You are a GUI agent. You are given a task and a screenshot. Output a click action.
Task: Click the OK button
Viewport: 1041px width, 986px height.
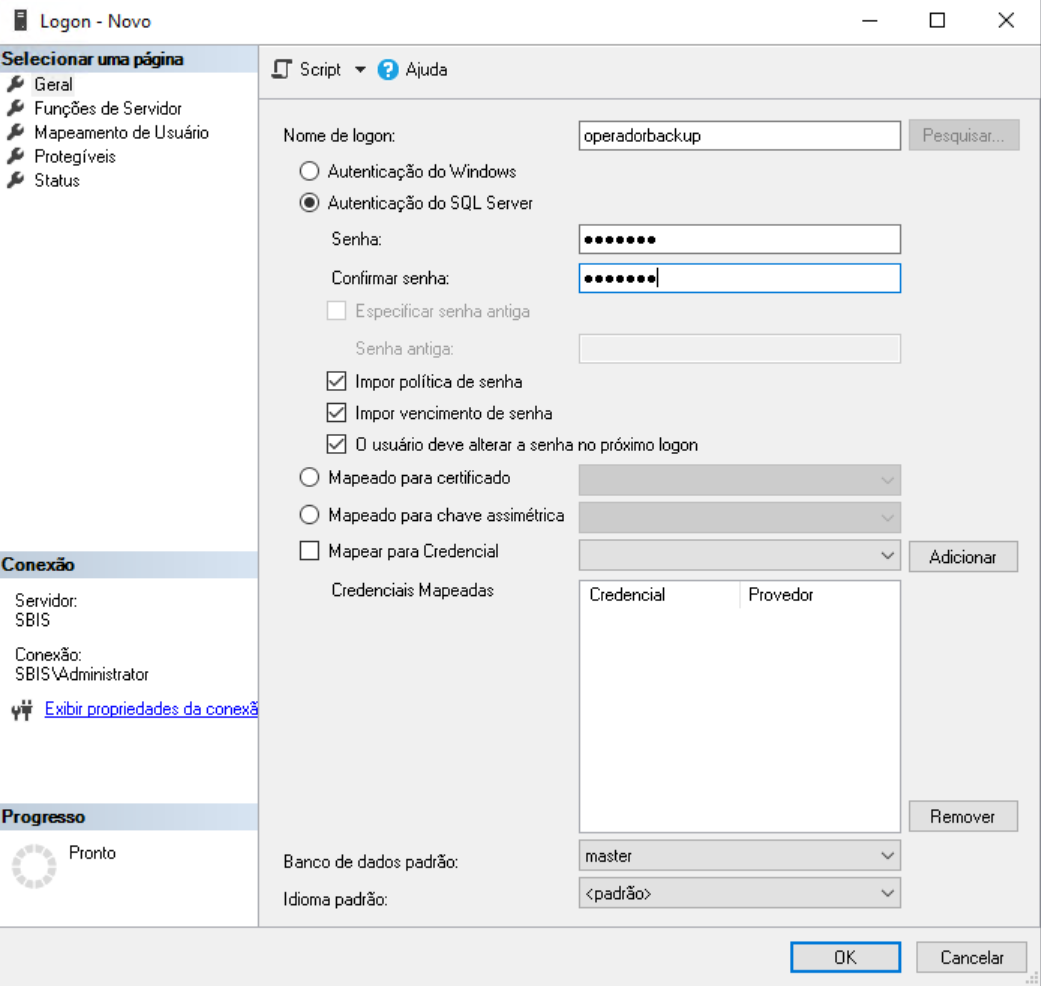coord(845,957)
